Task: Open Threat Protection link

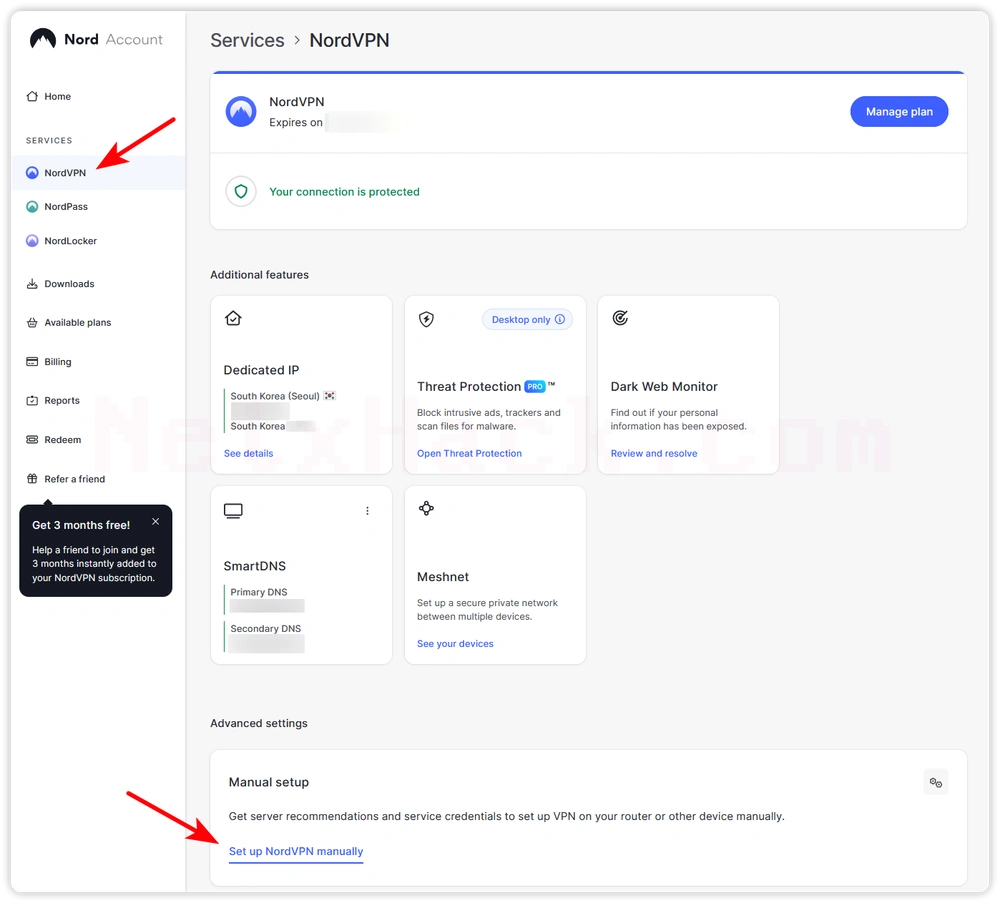Action: coord(469,453)
